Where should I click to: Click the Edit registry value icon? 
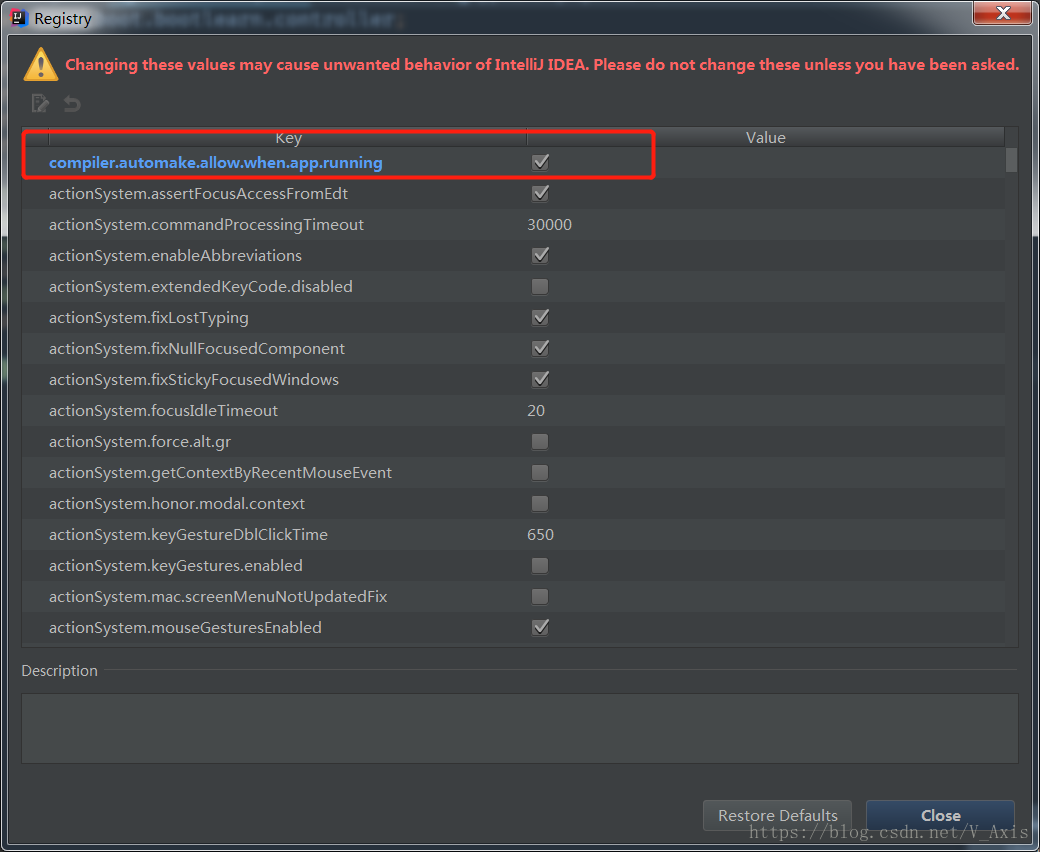click(x=40, y=103)
